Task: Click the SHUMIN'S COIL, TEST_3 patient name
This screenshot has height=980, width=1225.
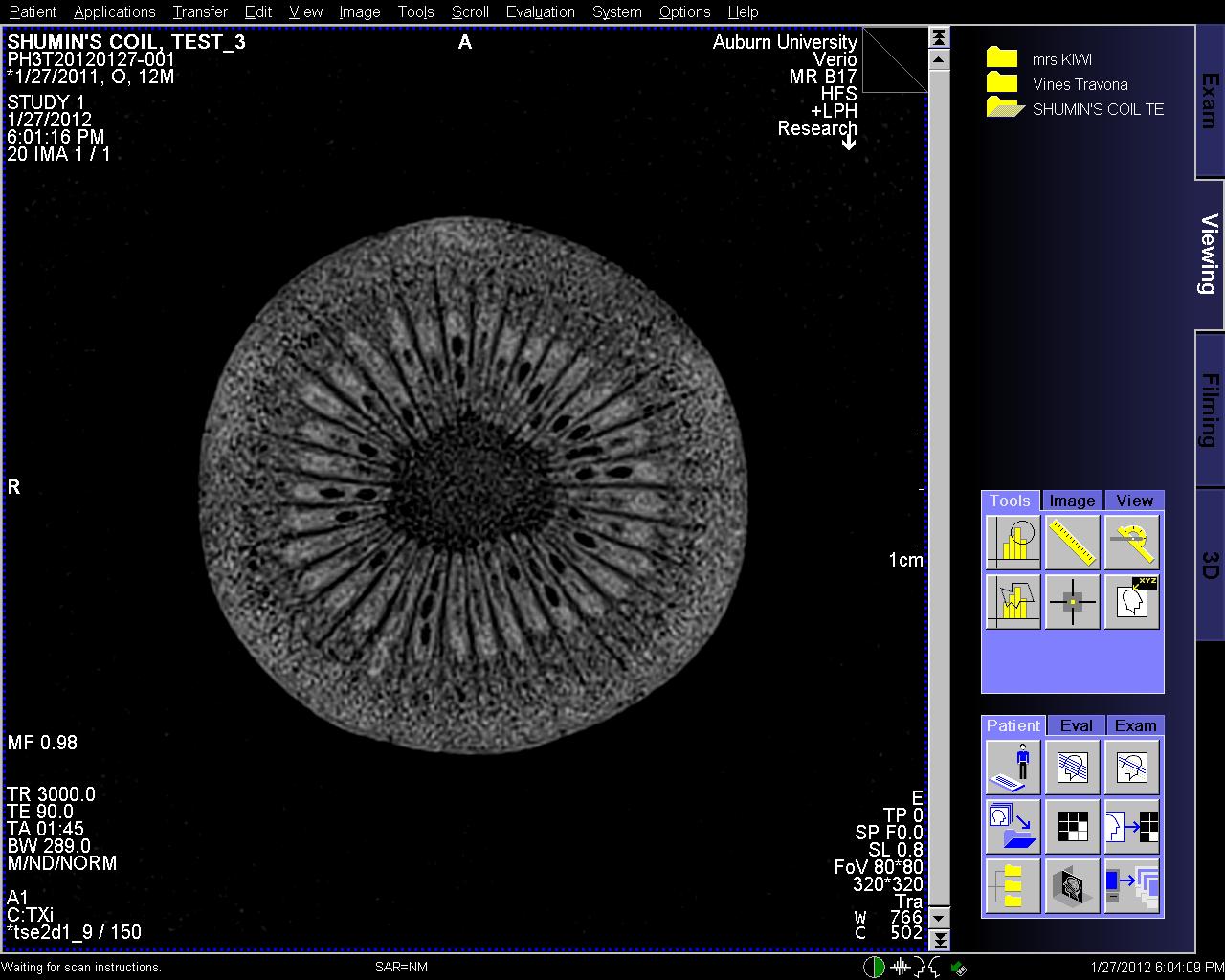Action: (126, 42)
